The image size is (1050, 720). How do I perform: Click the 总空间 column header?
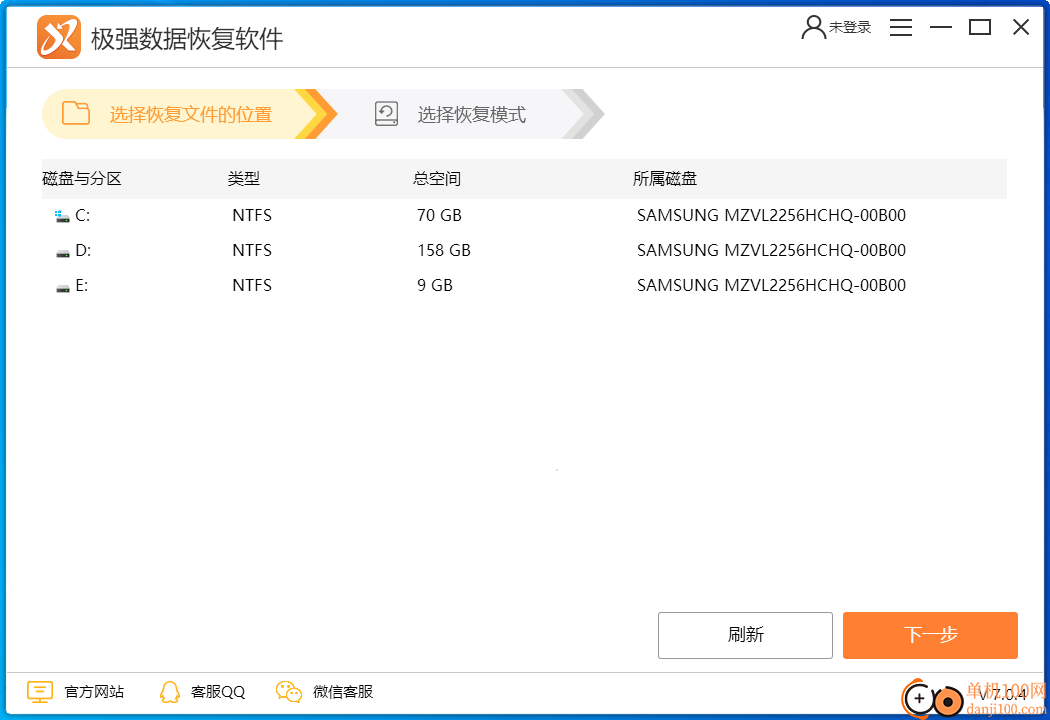pyautogui.click(x=437, y=179)
